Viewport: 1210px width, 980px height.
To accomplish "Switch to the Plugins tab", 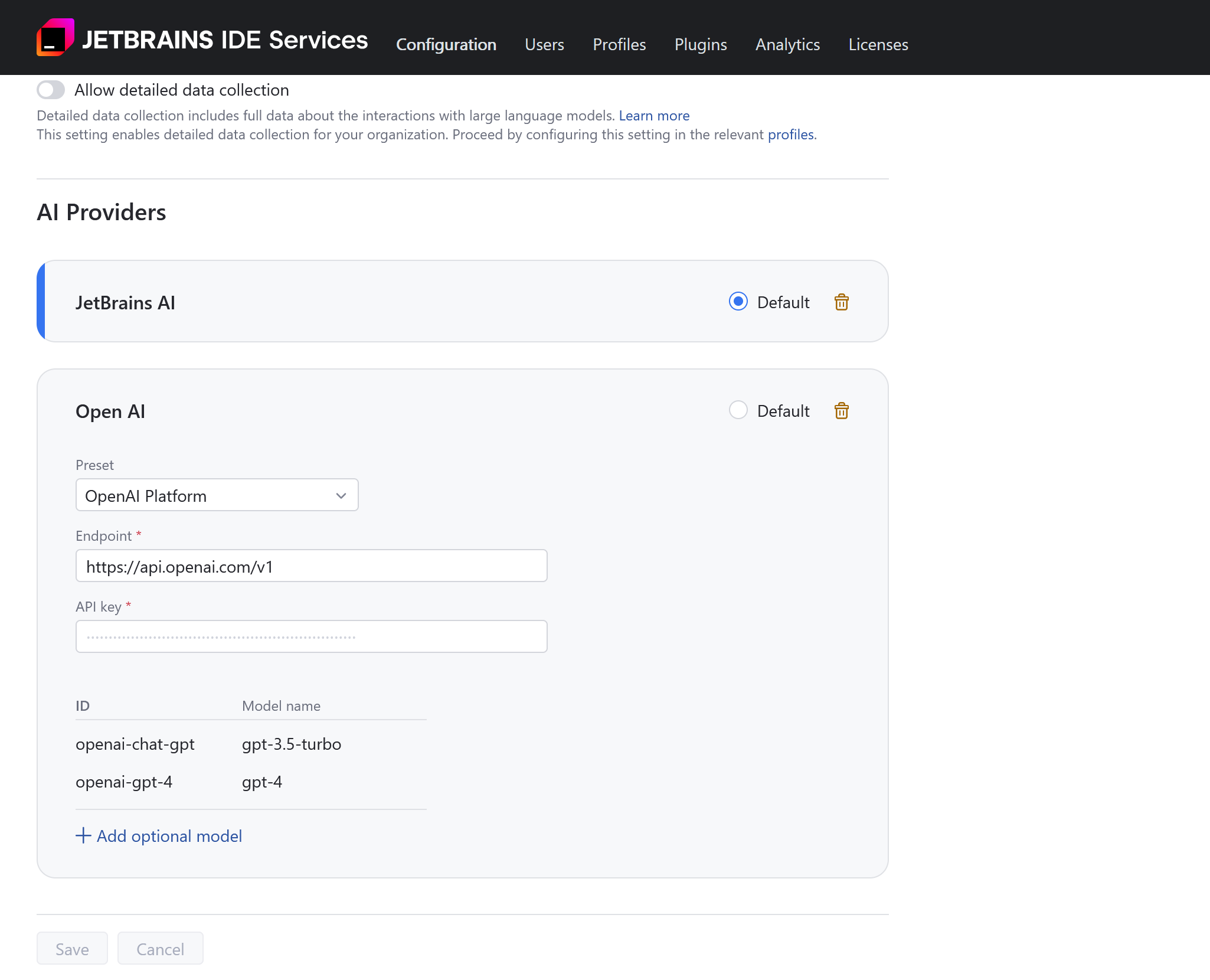I will point(699,44).
